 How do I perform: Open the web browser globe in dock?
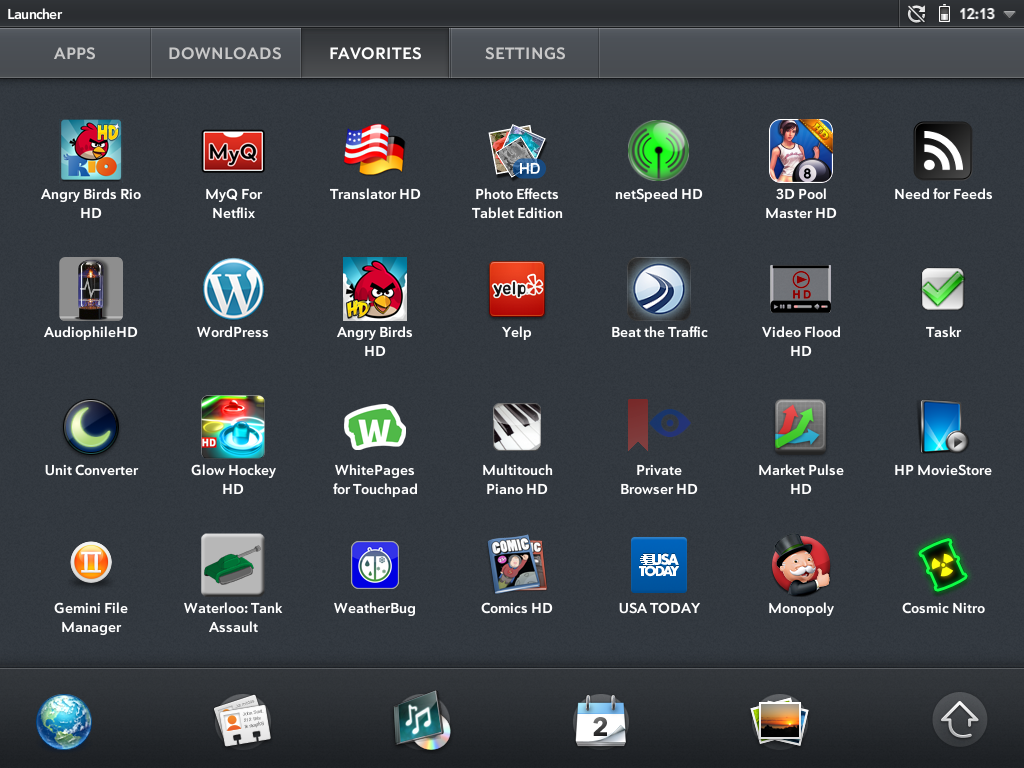pyautogui.click(x=64, y=721)
